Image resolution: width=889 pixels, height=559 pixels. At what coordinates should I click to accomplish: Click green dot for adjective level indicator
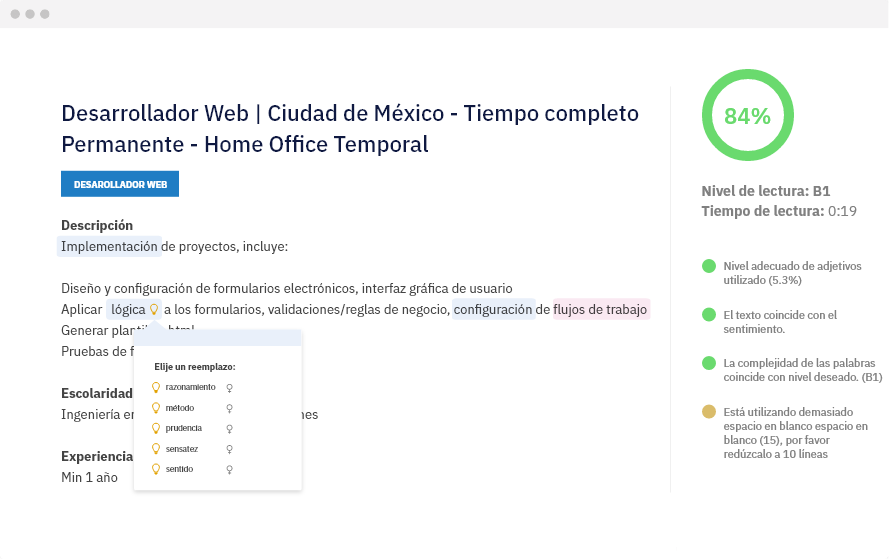(x=709, y=266)
